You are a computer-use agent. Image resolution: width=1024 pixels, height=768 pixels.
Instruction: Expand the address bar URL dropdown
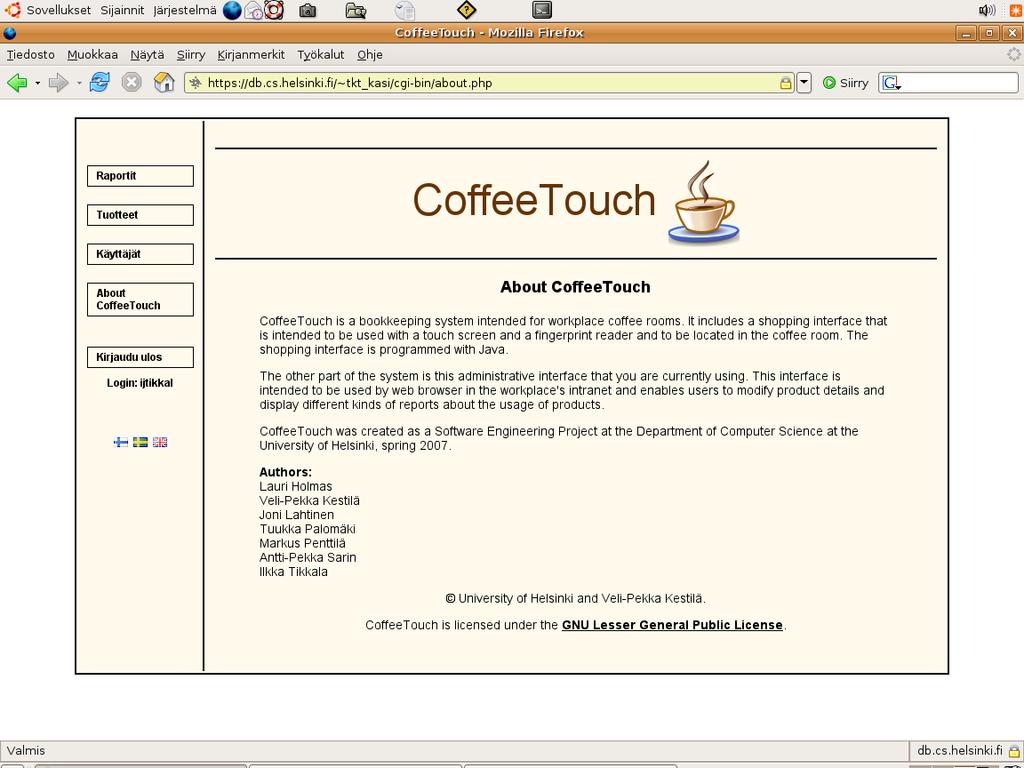[805, 83]
